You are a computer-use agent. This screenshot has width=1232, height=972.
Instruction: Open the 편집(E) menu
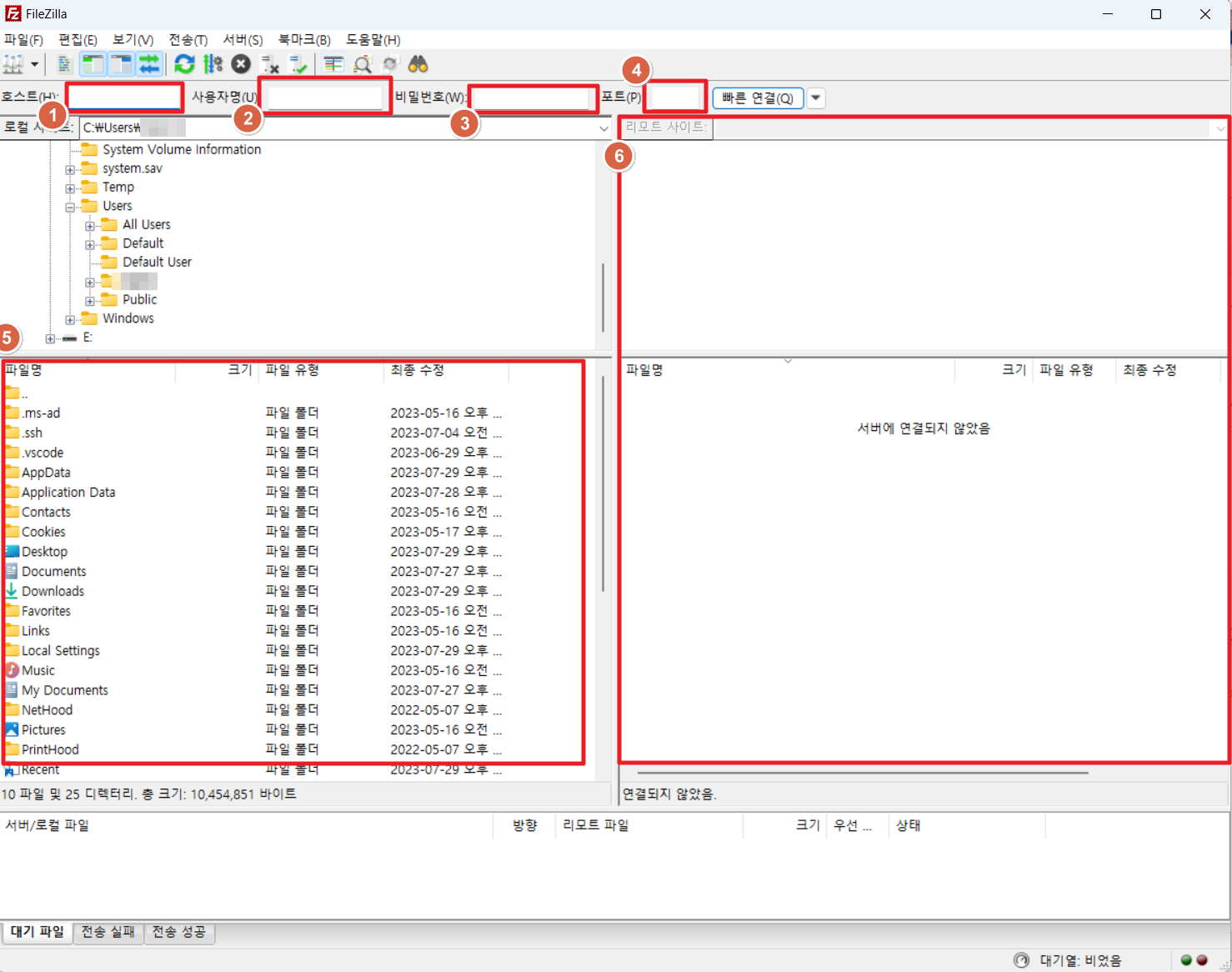78,40
